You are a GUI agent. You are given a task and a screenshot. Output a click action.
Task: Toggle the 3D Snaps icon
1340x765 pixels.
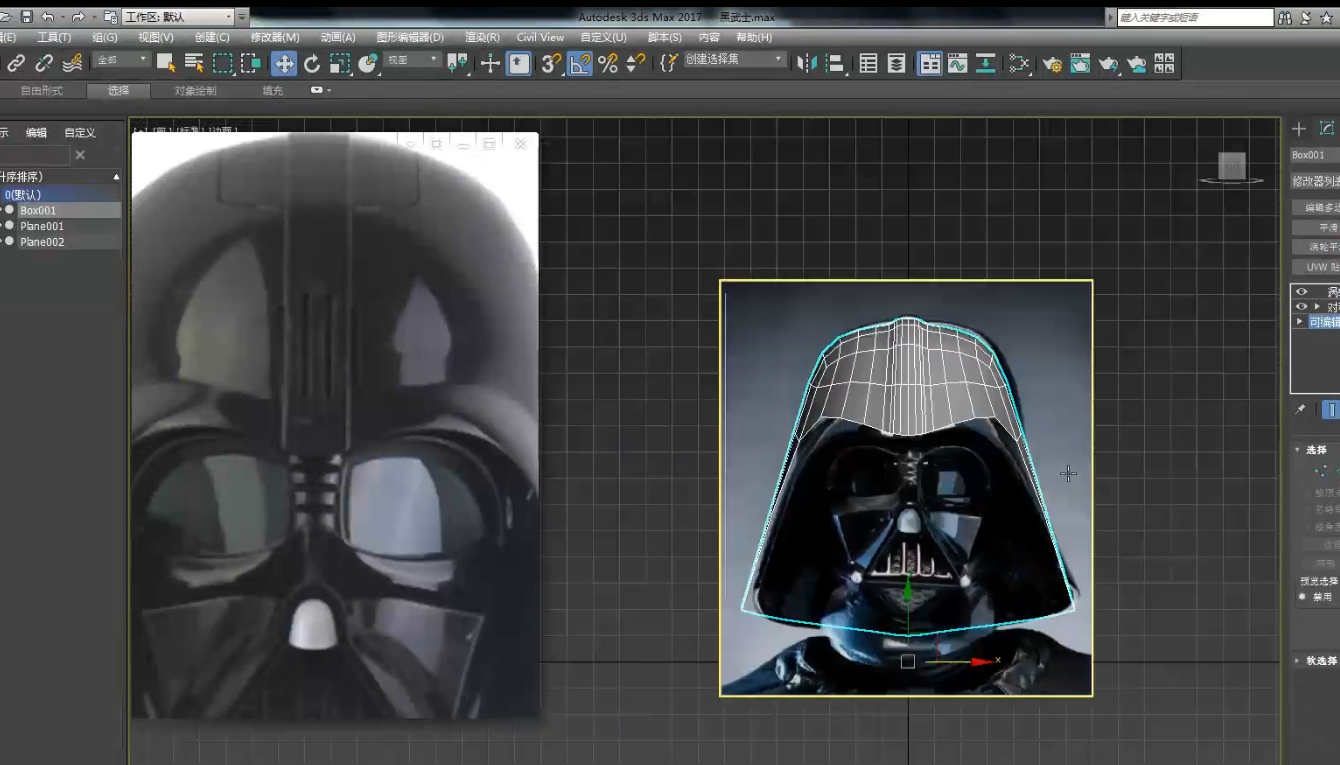coord(551,63)
